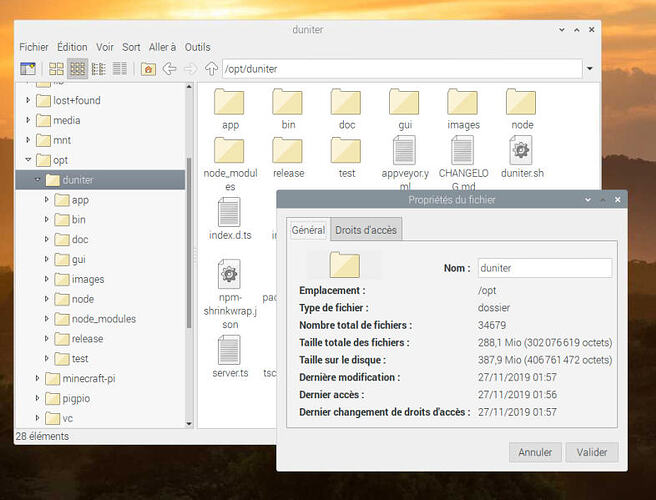Open the Outils menu

(x=197, y=47)
